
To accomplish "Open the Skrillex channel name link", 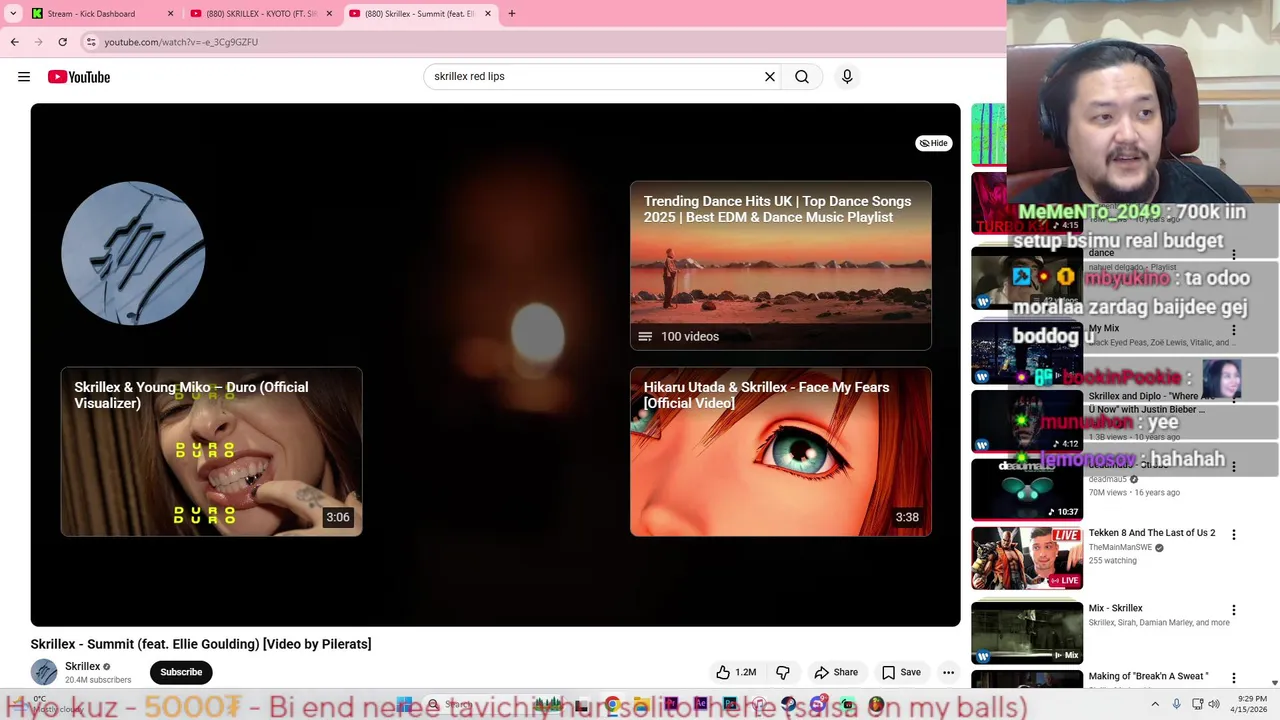I will pyautogui.click(x=82, y=667).
